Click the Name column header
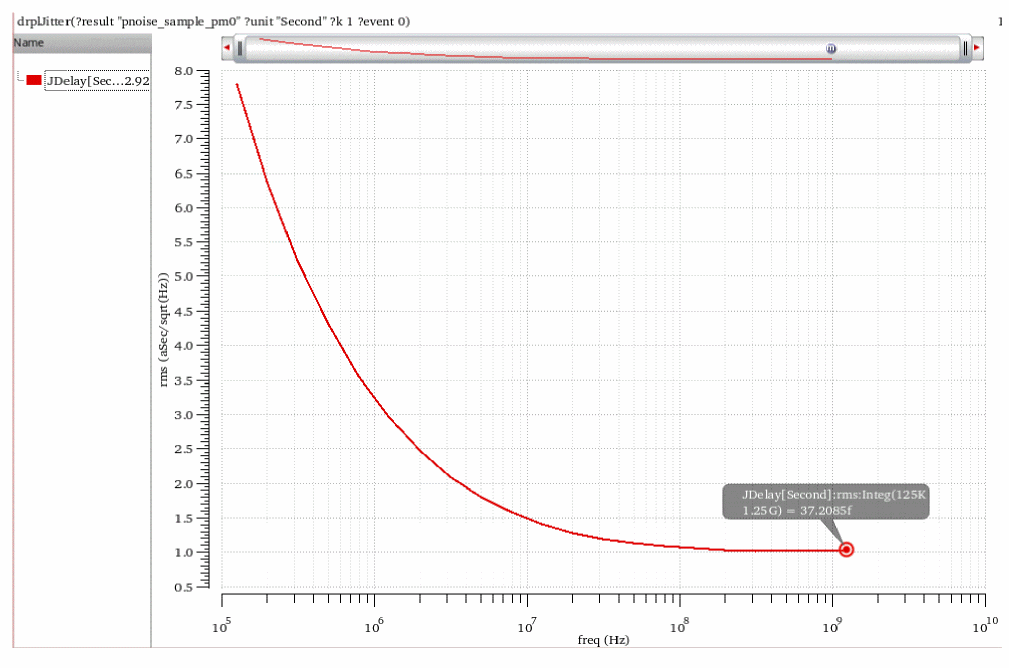This screenshot has height=668, width=1009. [x=82, y=43]
